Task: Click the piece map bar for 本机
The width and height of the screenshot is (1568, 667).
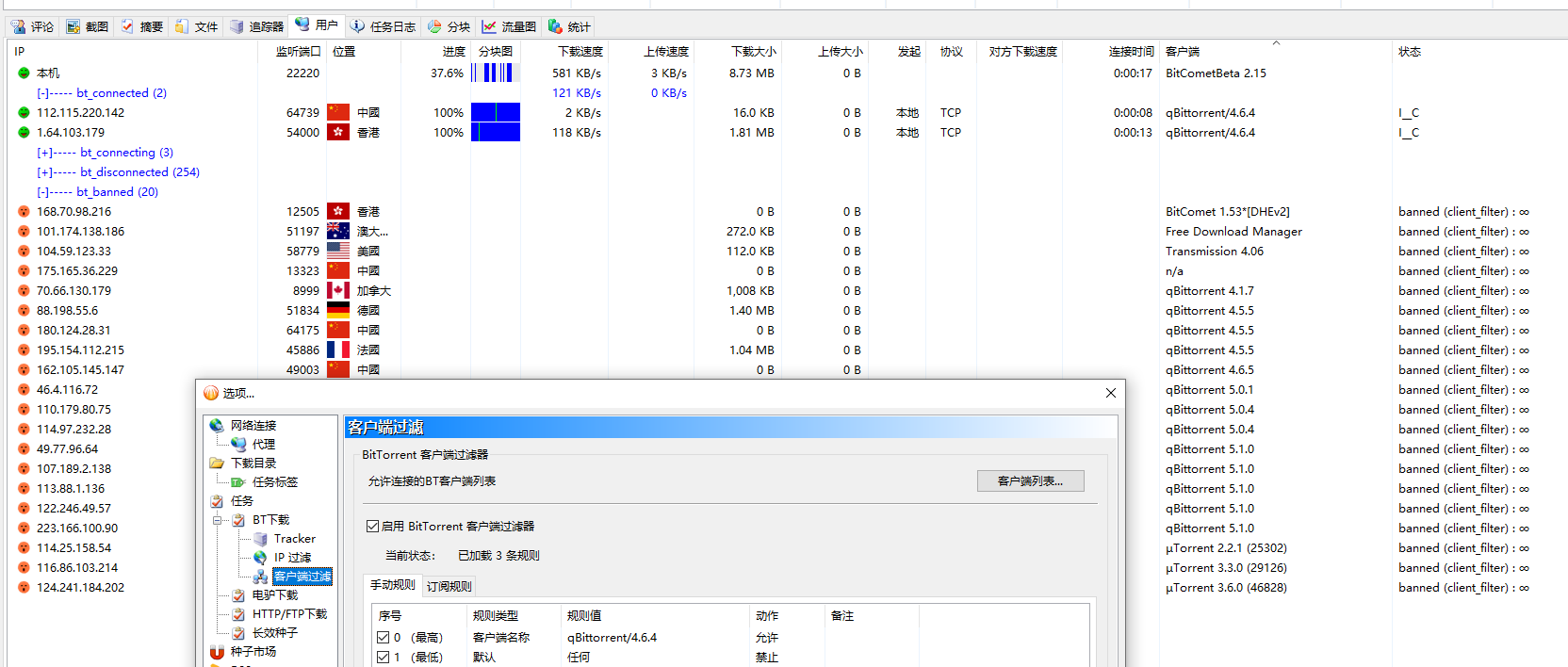Action: tap(496, 73)
